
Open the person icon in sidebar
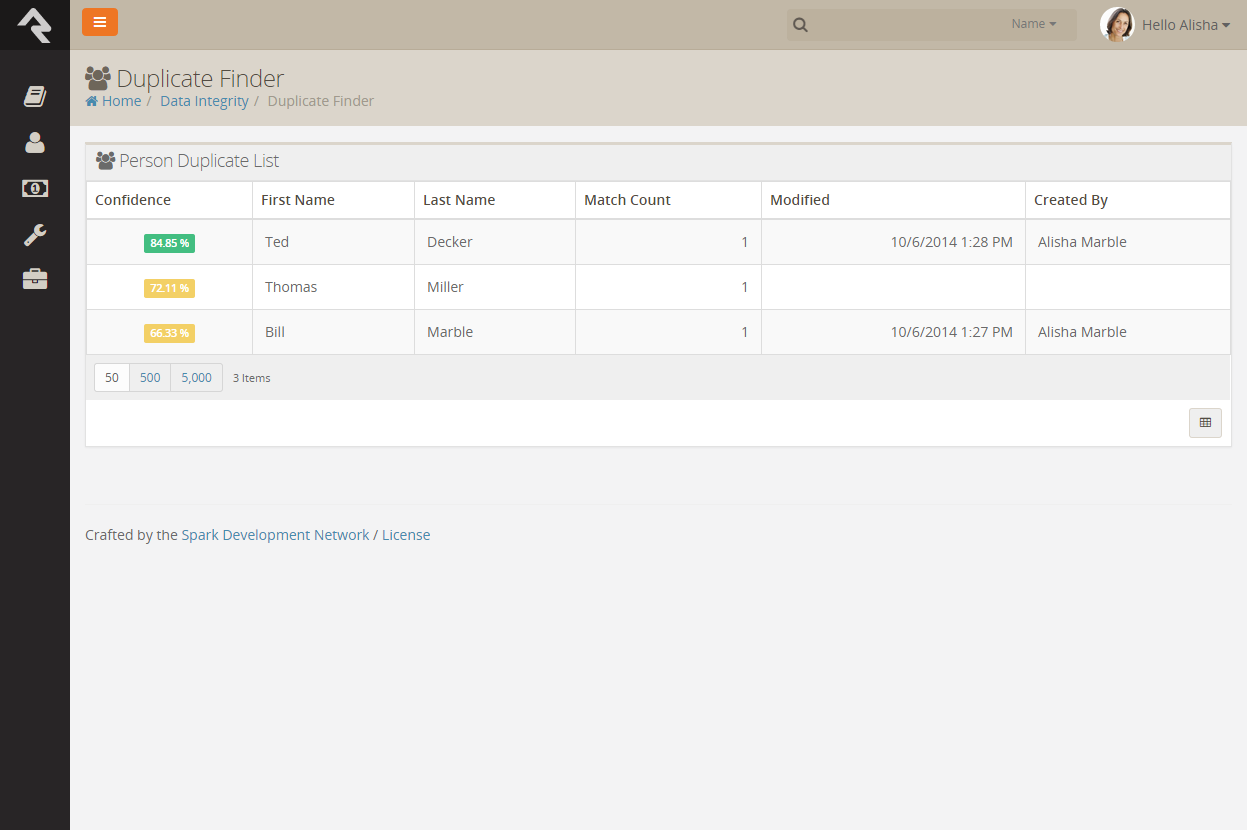35,142
